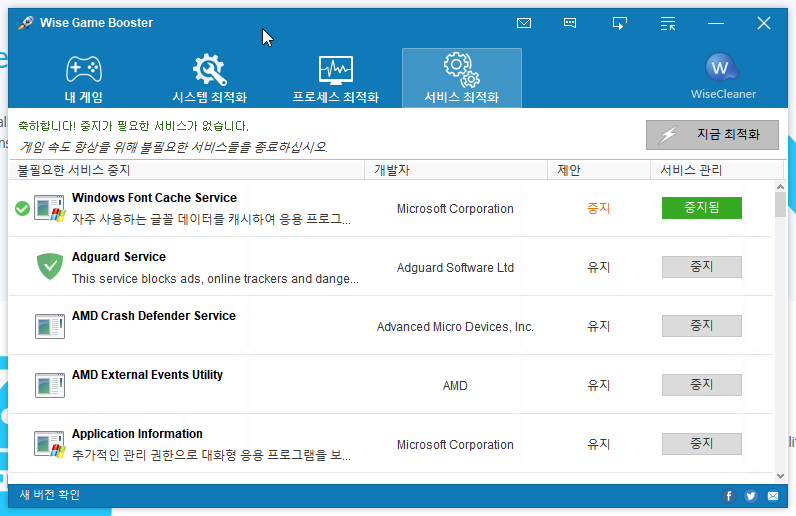Click the Wise Game Booster rocket icon

pyautogui.click(x=26, y=23)
